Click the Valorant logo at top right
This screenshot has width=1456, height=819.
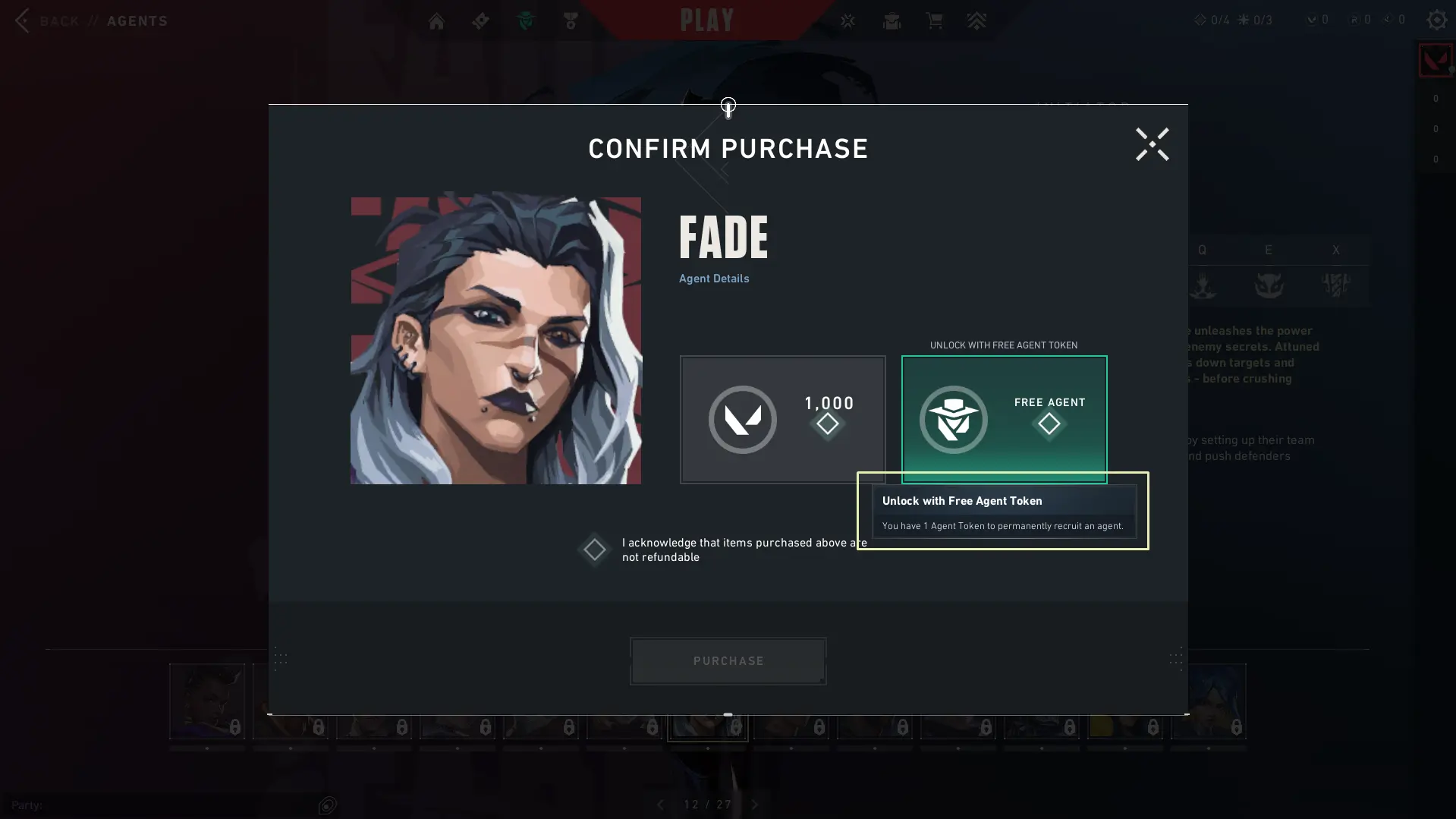click(x=1435, y=61)
